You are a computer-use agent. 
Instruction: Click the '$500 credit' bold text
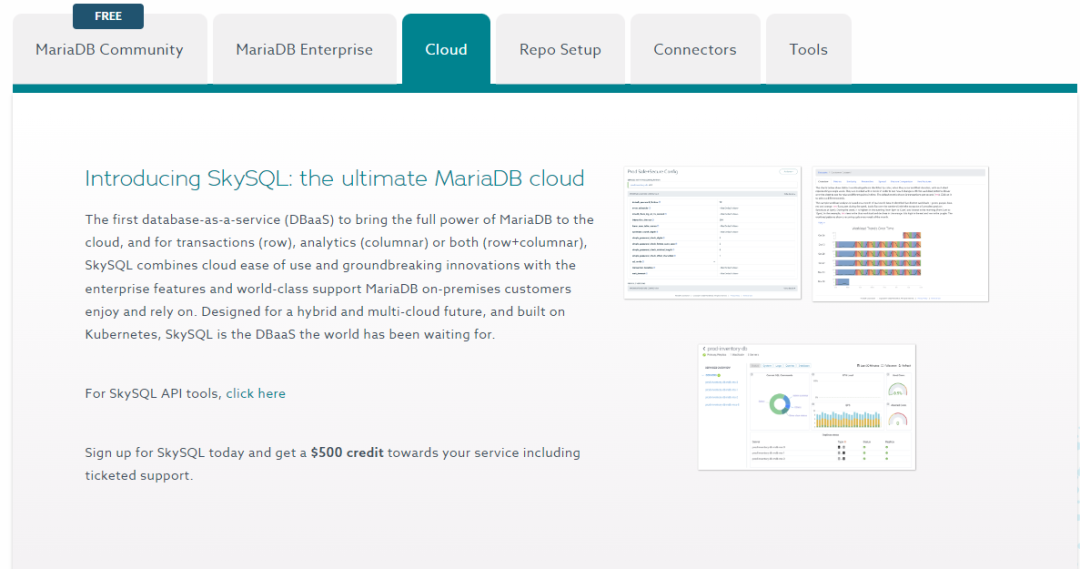click(x=347, y=453)
